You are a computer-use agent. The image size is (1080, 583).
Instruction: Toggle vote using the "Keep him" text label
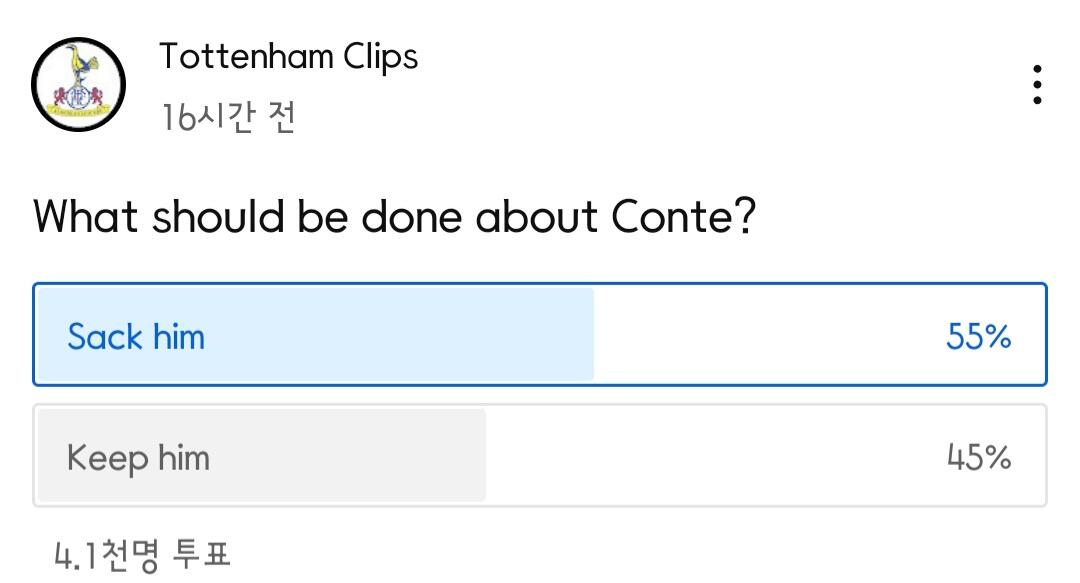click(138, 458)
